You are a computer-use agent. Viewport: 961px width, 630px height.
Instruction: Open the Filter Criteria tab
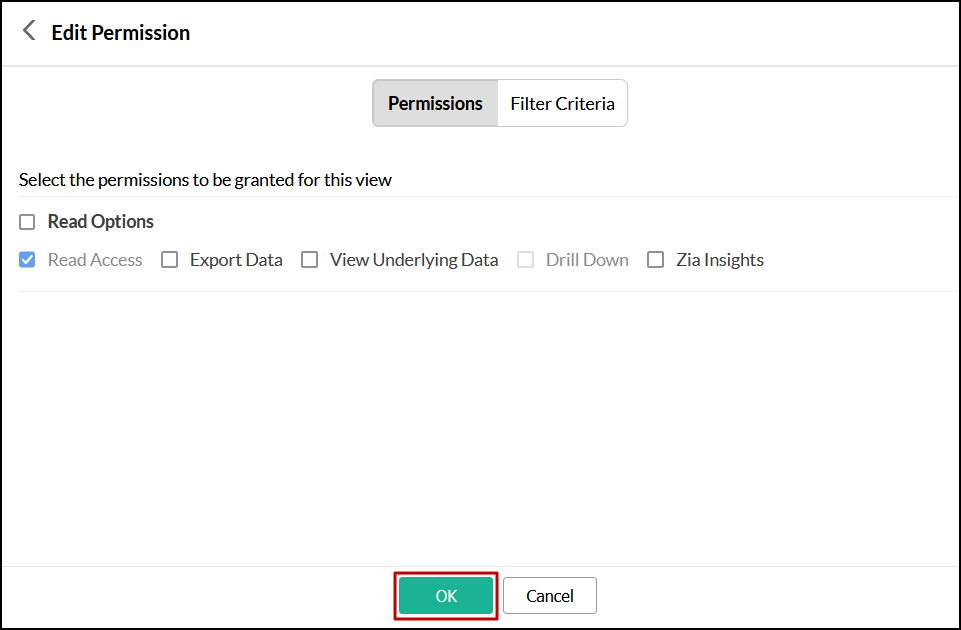[562, 104]
